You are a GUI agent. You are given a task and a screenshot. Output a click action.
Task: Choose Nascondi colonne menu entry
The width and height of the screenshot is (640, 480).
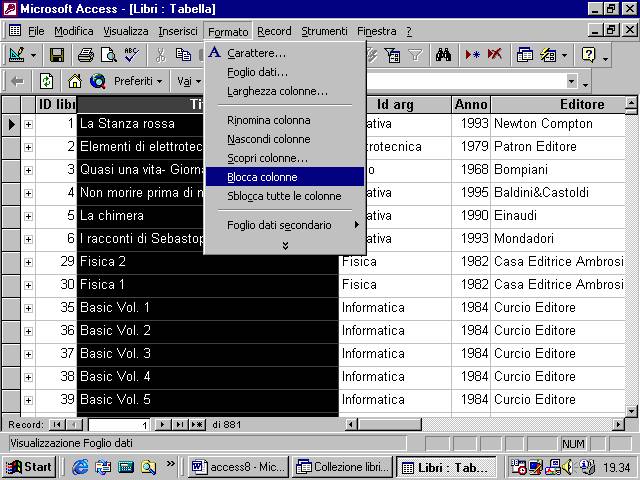284,139
